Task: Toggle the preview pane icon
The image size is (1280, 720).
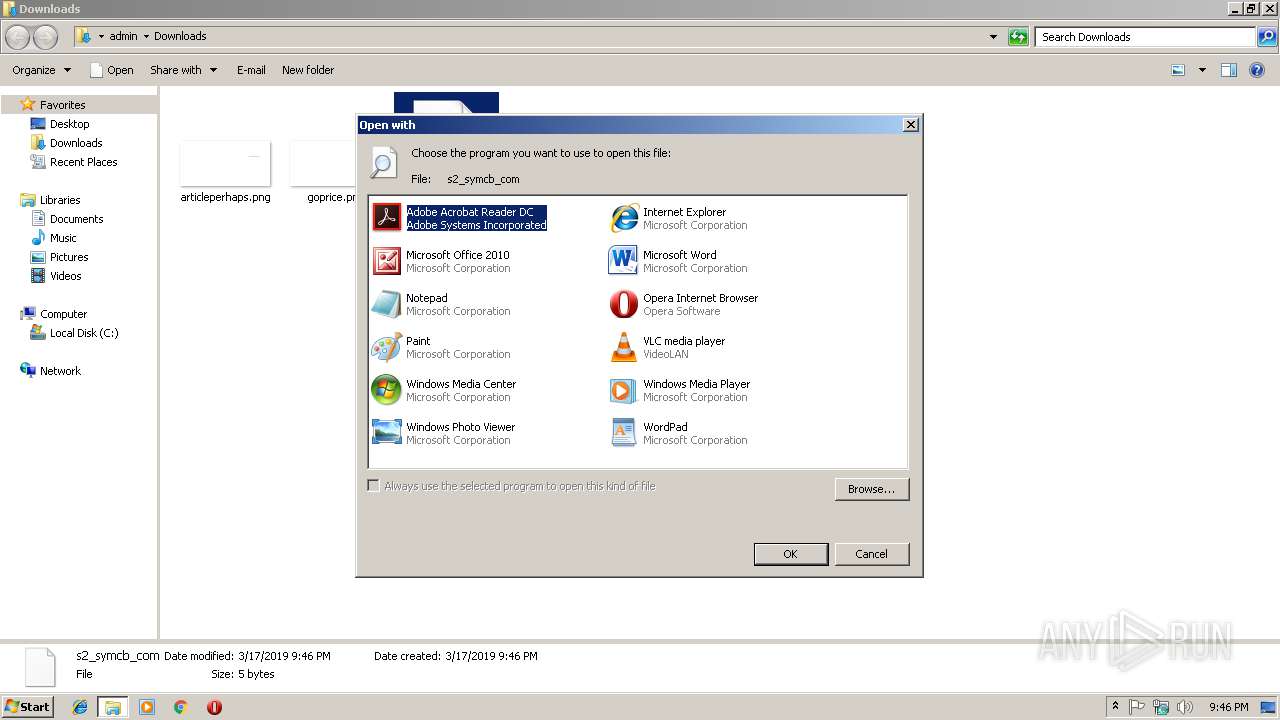Action: coord(1229,70)
